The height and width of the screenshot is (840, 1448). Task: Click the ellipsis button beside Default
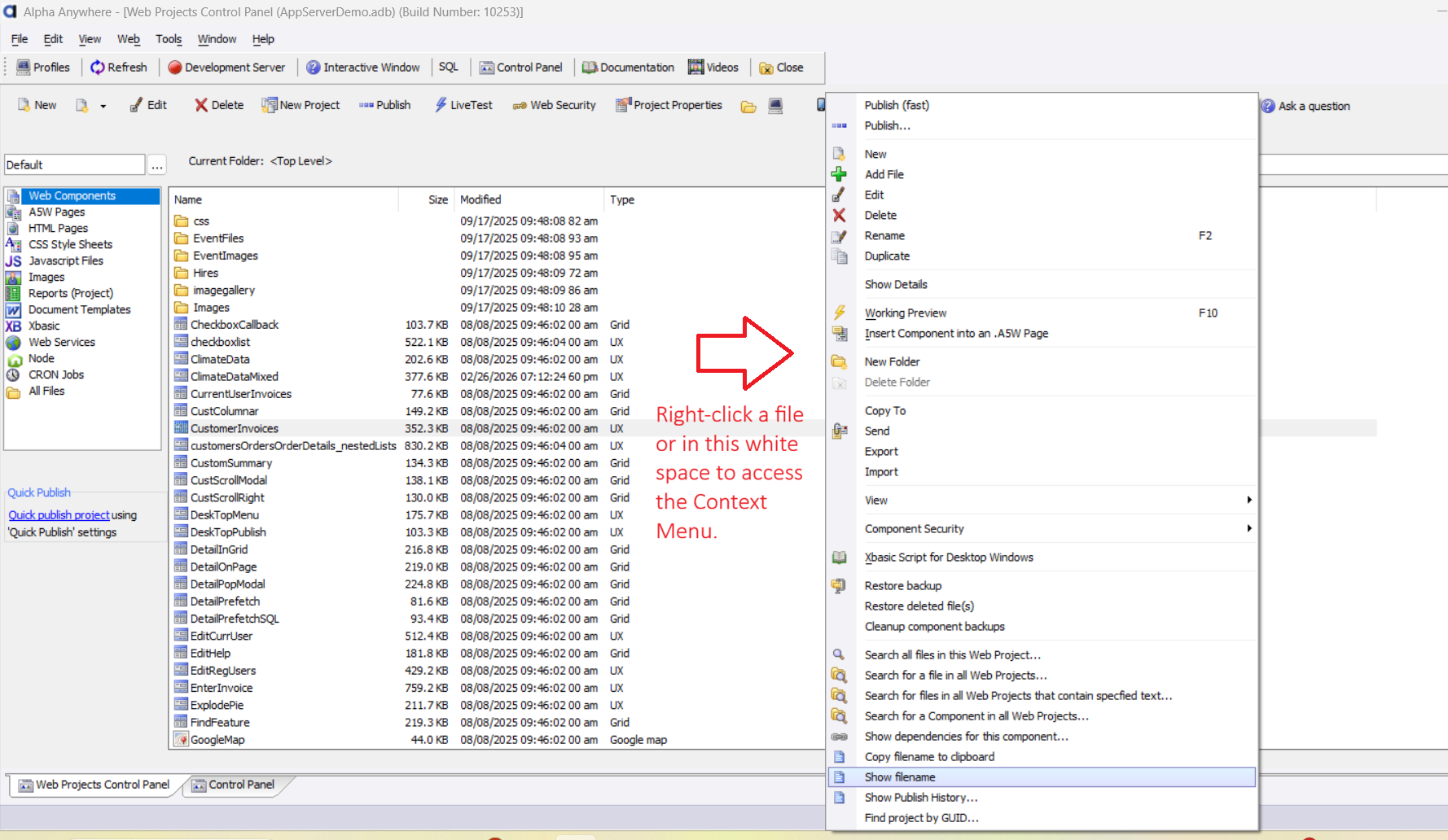pyautogui.click(x=157, y=165)
